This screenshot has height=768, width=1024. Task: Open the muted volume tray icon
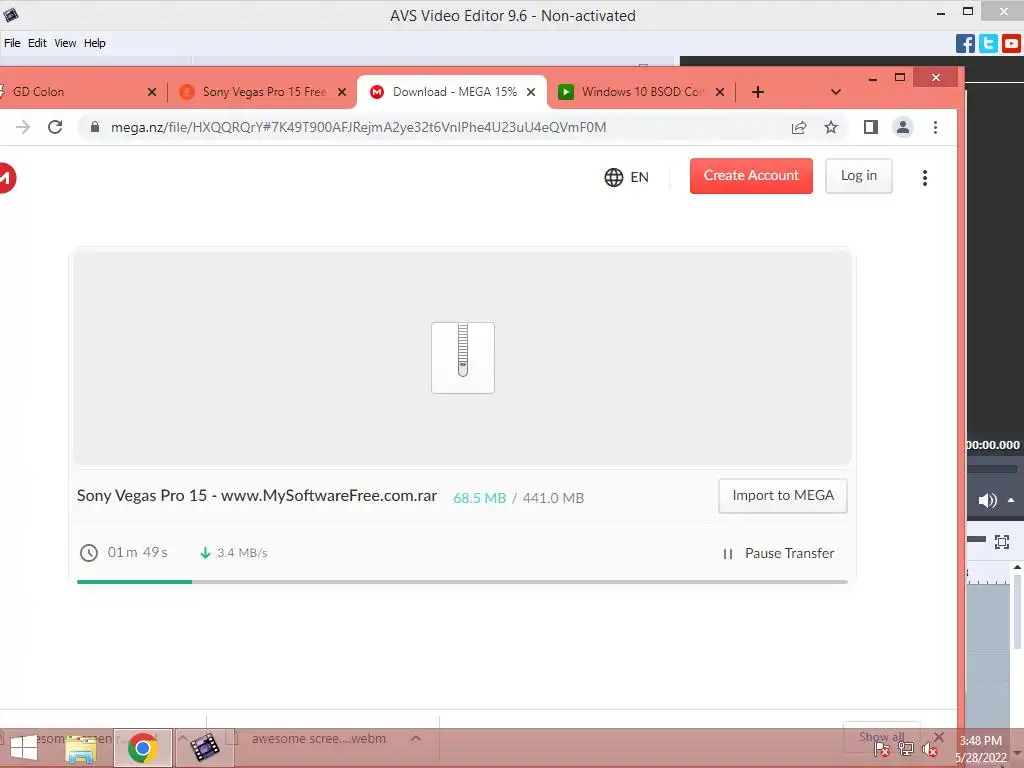929,750
